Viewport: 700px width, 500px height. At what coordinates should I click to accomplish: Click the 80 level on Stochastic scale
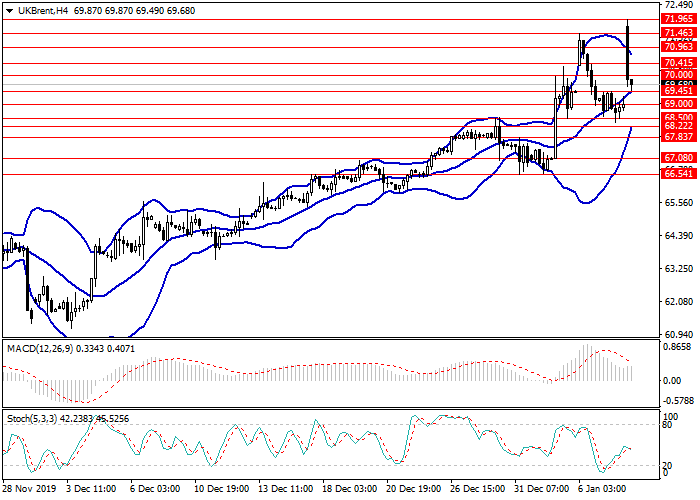[x=669, y=425]
